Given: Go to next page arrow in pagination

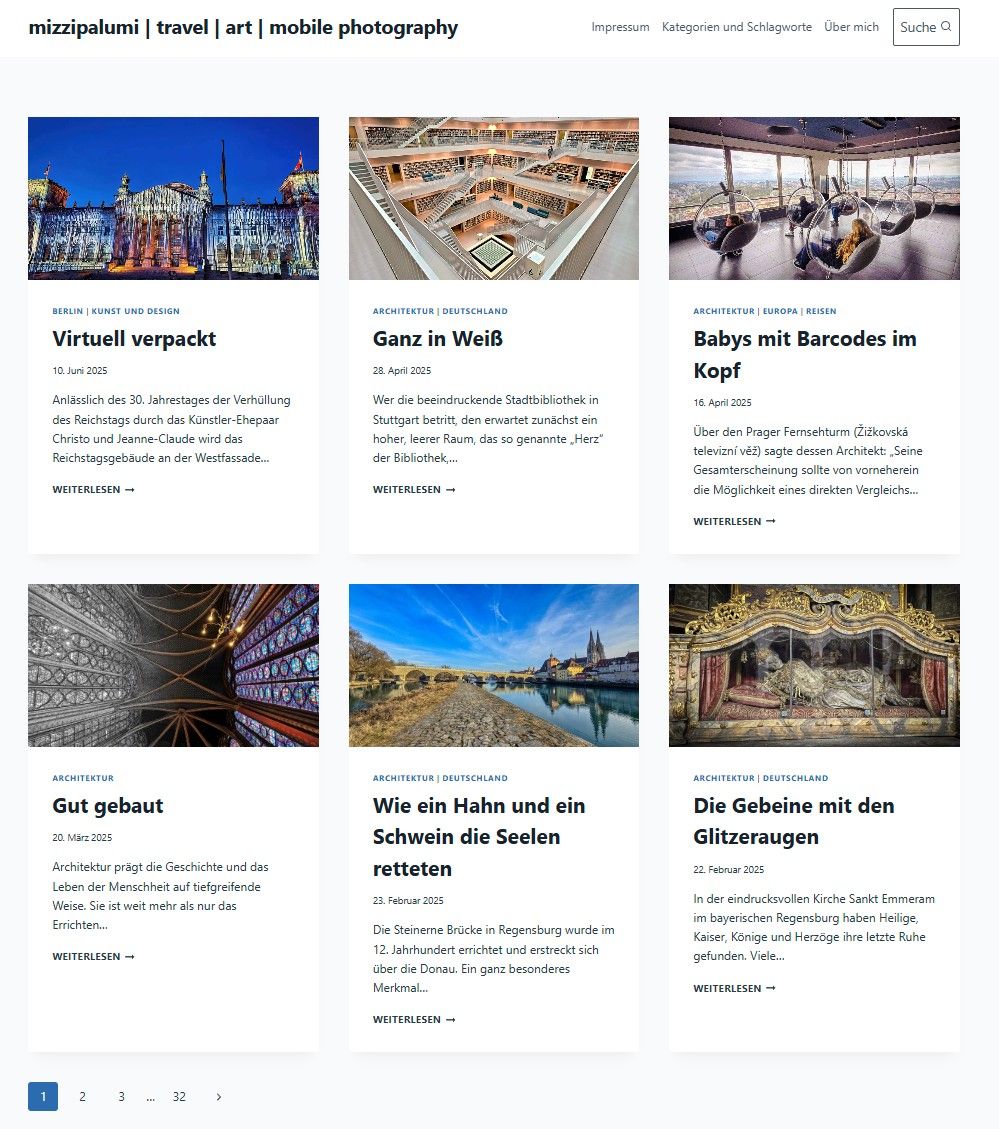Looking at the screenshot, I should [219, 1097].
